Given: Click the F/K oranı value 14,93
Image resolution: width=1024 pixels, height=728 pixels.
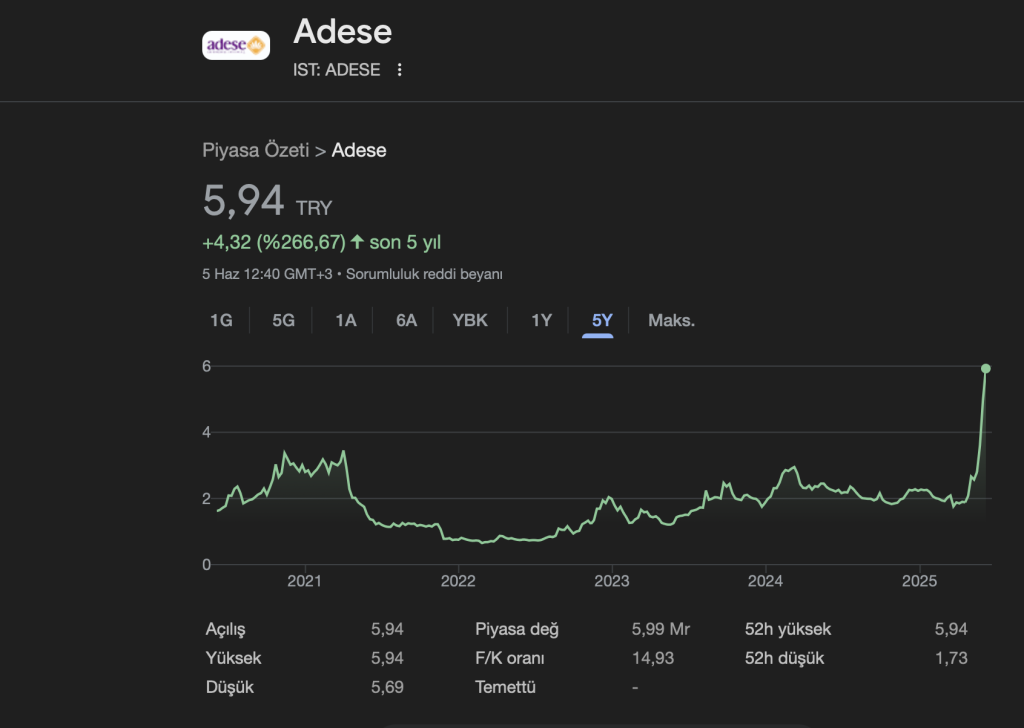Looking at the screenshot, I should point(652,658).
